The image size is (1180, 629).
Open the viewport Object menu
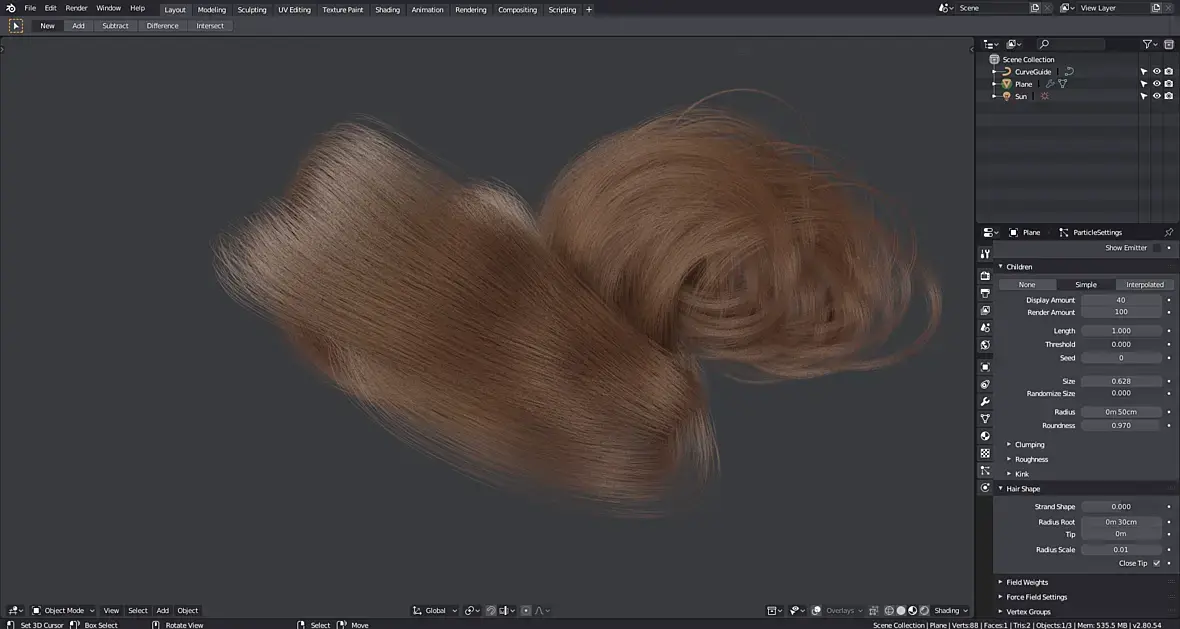[x=187, y=610]
